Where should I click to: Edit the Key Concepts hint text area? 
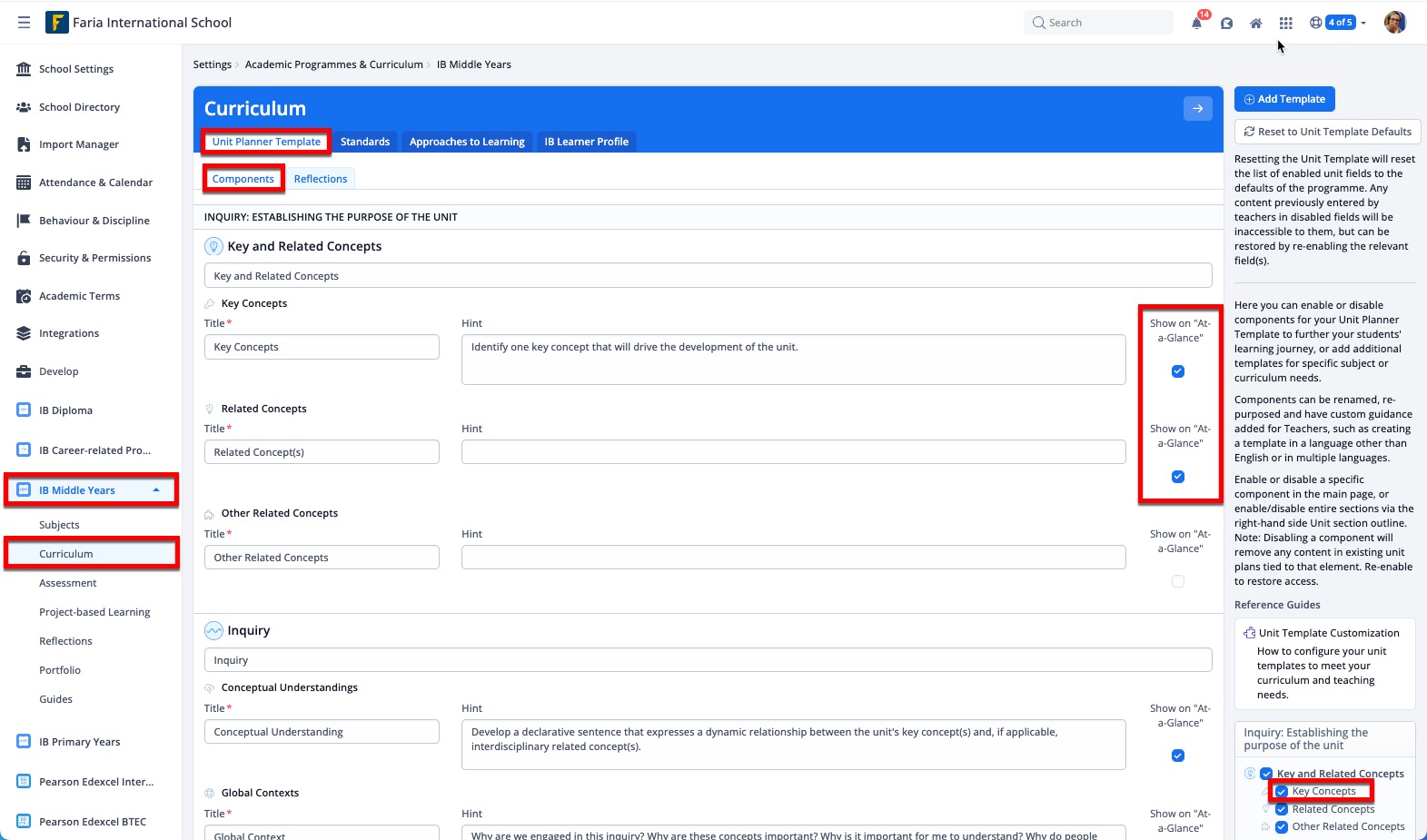pyautogui.click(x=793, y=360)
